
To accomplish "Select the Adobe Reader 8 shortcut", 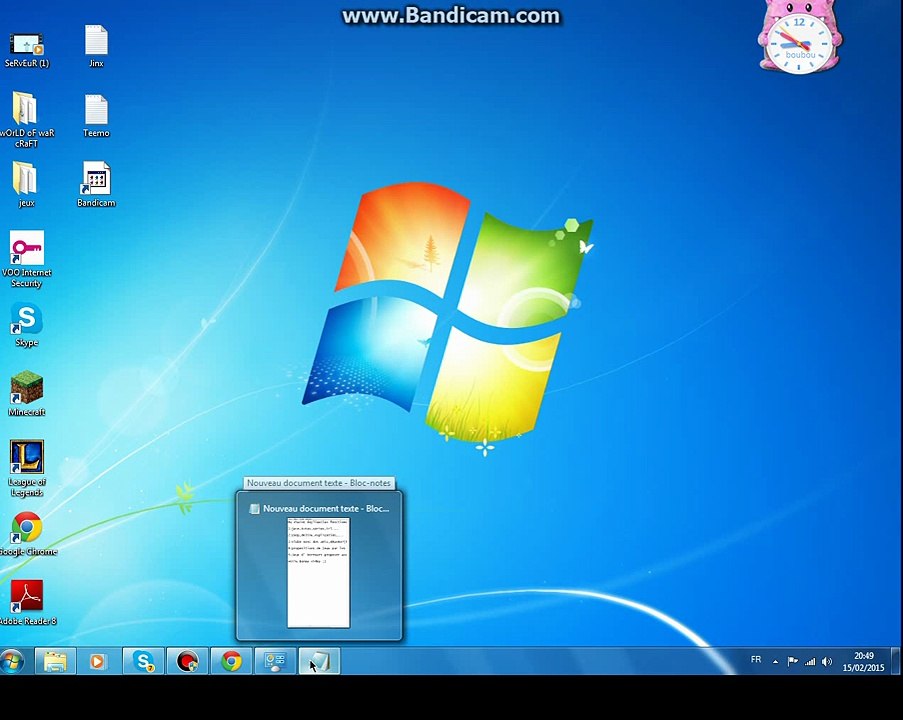I will coord(27,603).
